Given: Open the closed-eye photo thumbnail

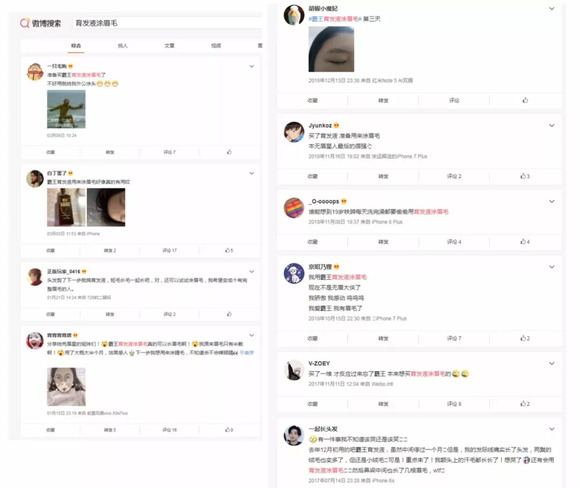Looking at the screenshot, I should pyautogui.click(x=331, y=49).
